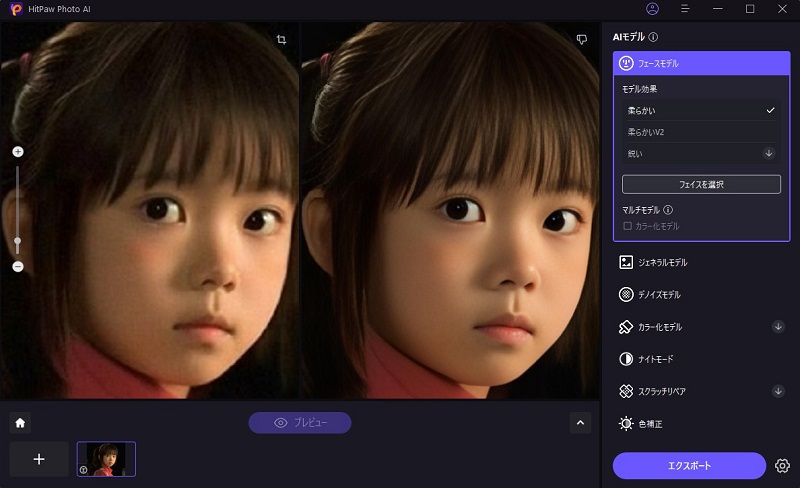
Task: Click the マルチモデル label text
Action: 641,210
